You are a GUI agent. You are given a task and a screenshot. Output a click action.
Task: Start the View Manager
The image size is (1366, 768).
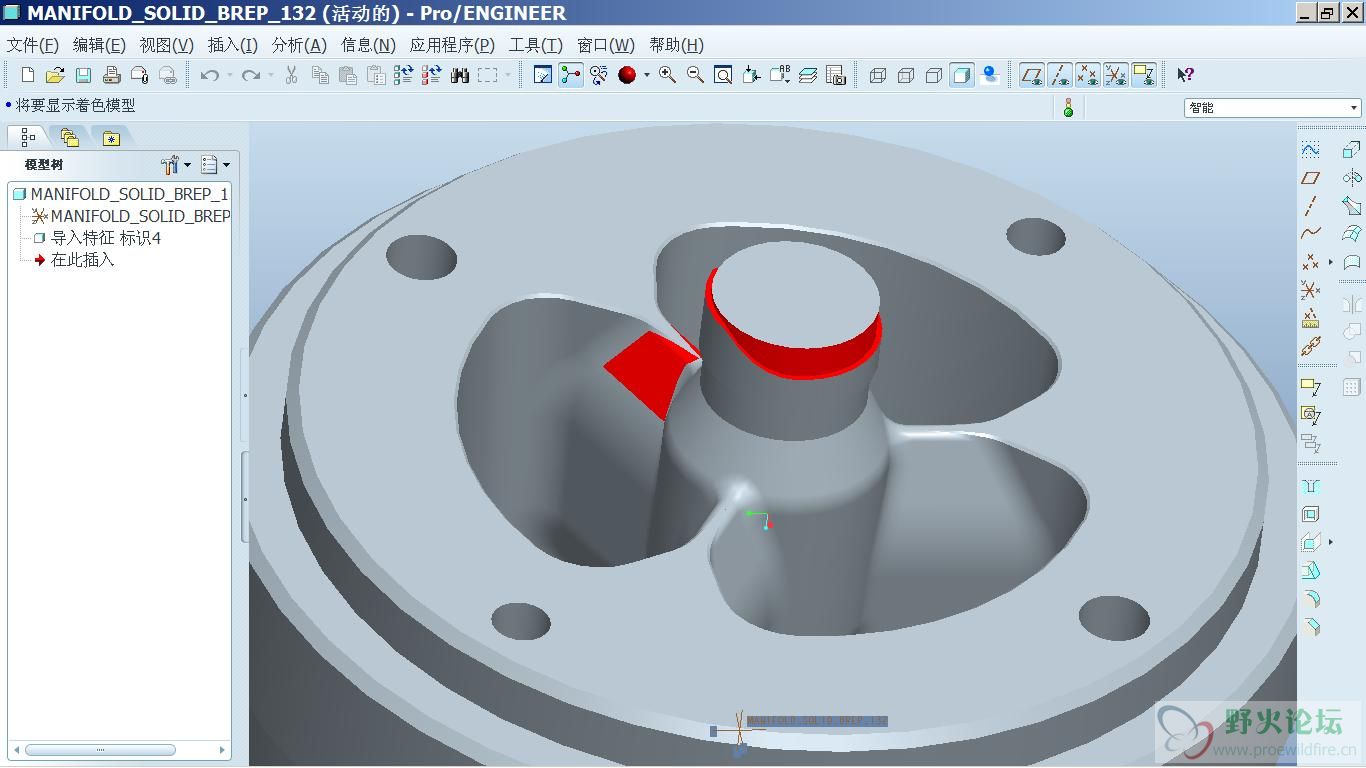(x=836, y=75)
